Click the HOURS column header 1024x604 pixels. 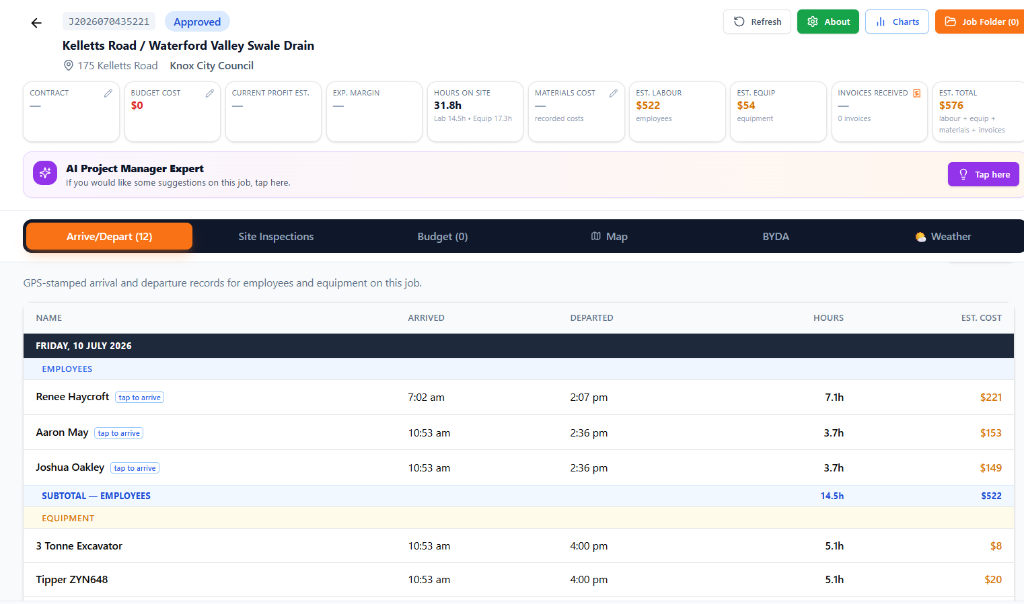point(828,318)
